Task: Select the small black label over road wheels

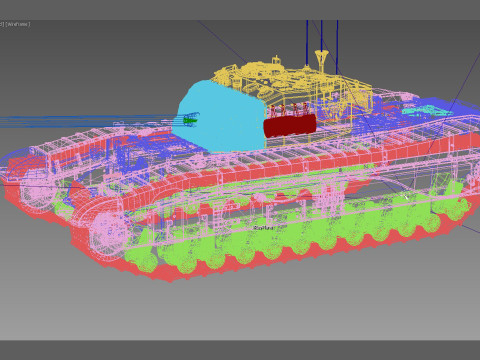Action: point(263,228)
